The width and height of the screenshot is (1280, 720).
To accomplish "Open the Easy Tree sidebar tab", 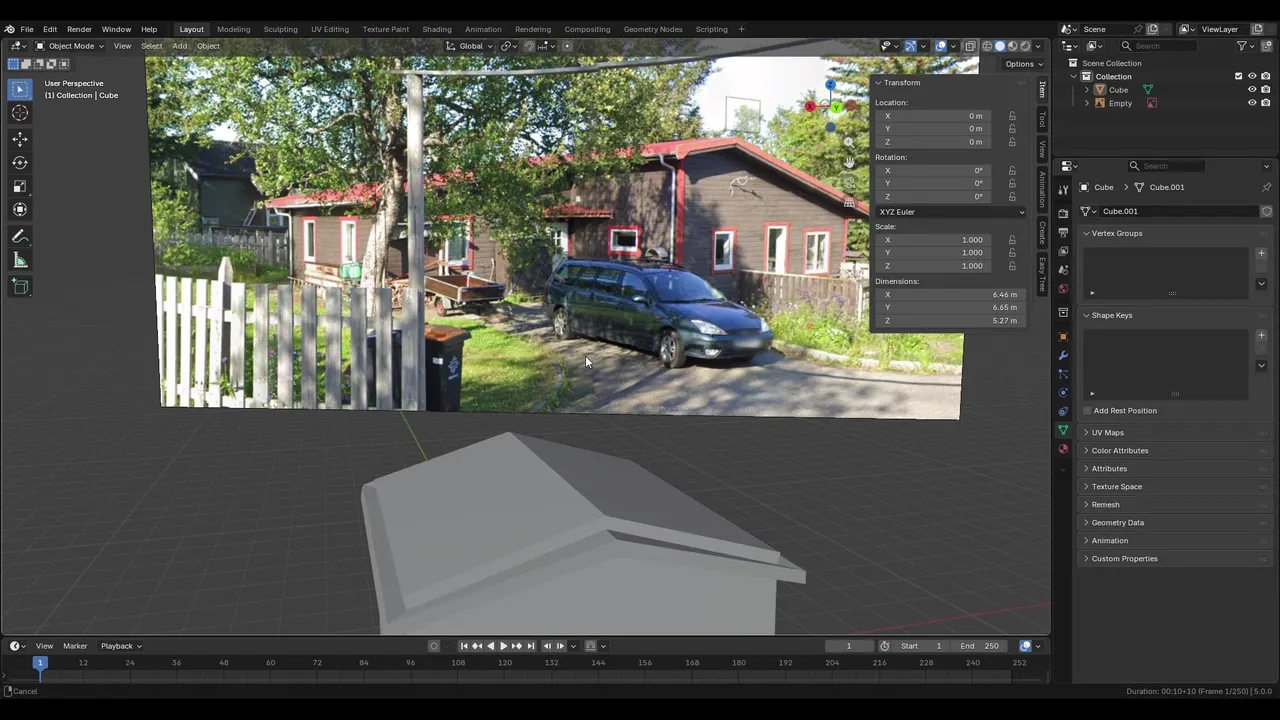I will coord(1042,274).
